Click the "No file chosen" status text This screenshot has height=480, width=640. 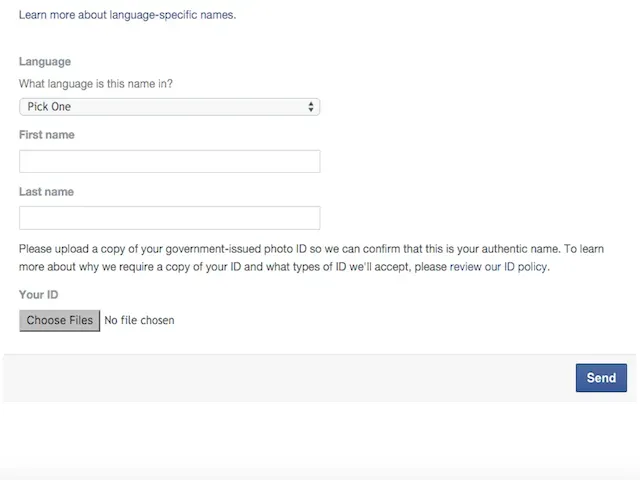click(x=139, y=321)
